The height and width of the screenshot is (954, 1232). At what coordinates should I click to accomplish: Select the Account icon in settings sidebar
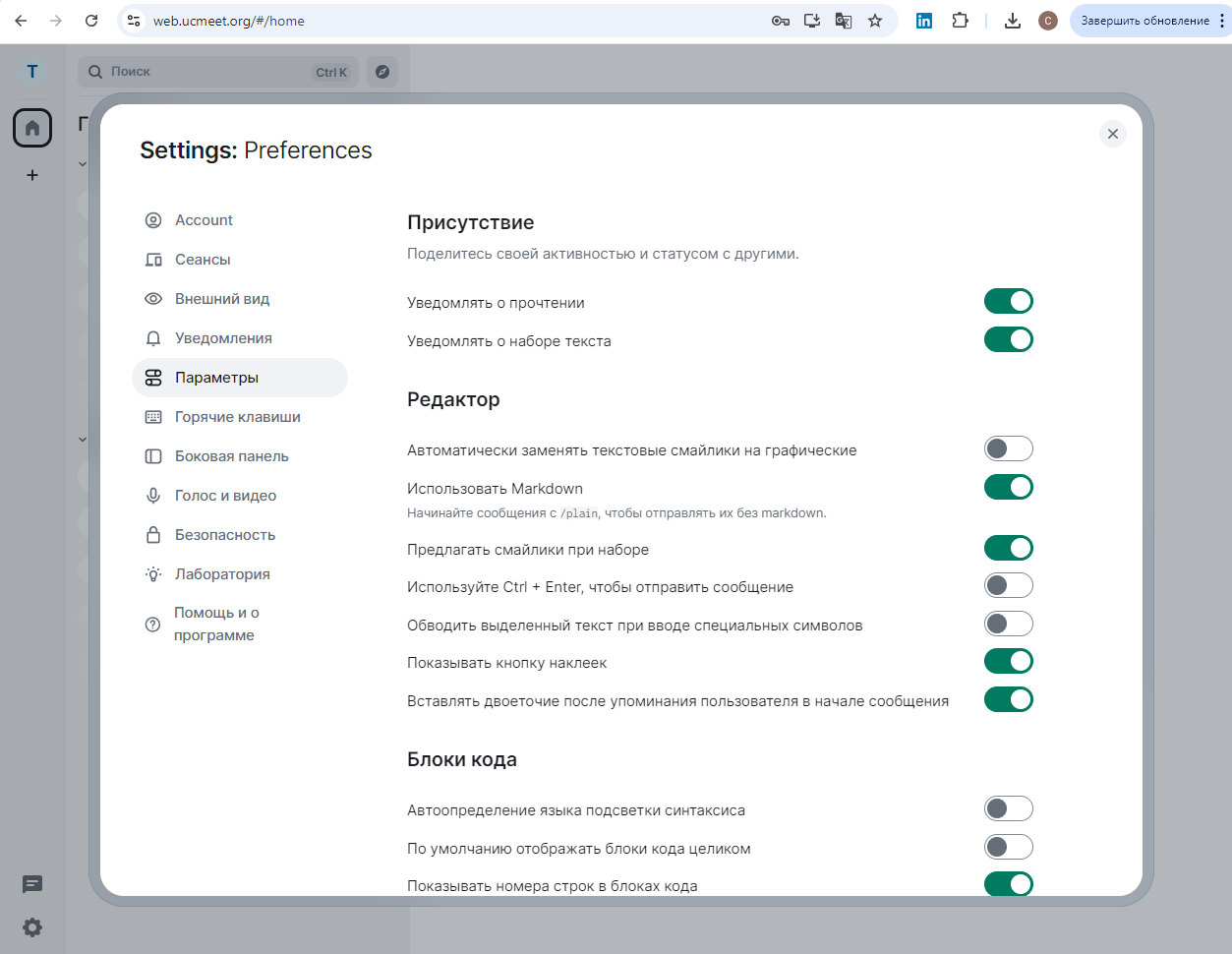(154, 220)
